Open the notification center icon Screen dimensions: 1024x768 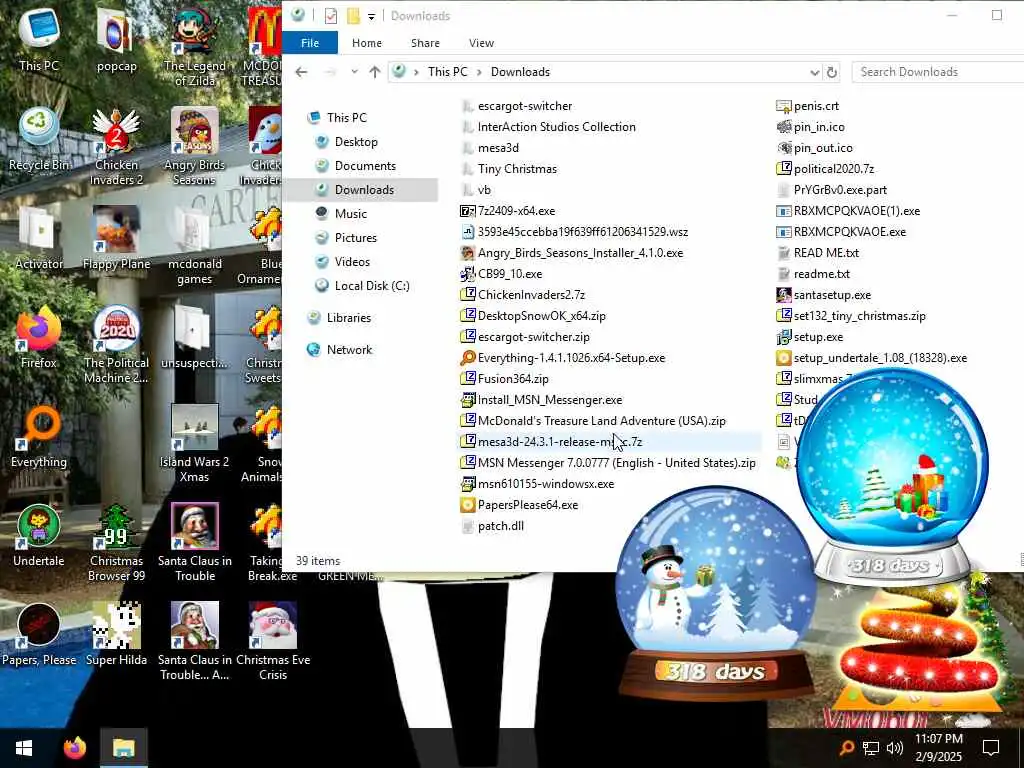coord(991,748)
